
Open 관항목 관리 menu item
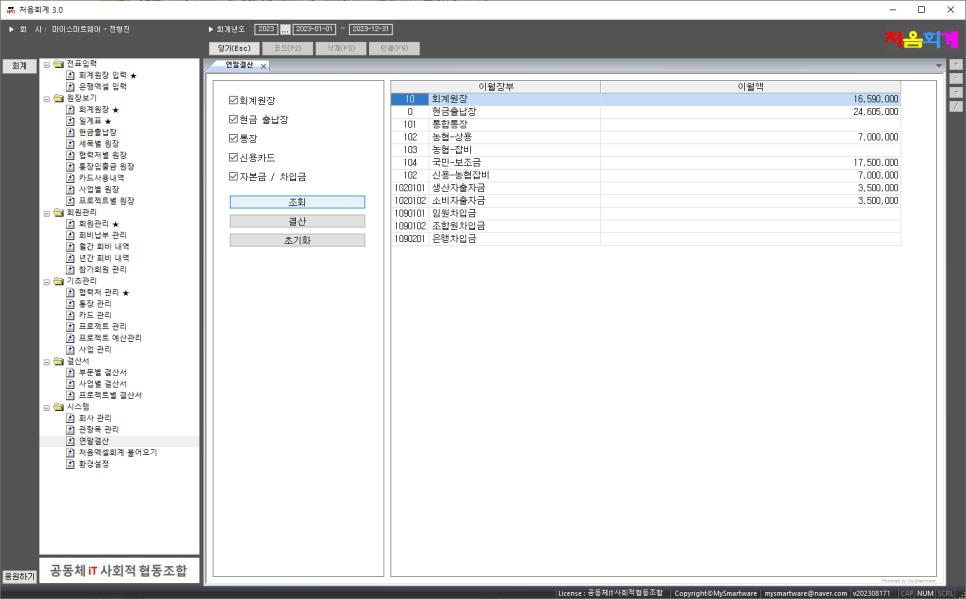(x=99, y=430)
